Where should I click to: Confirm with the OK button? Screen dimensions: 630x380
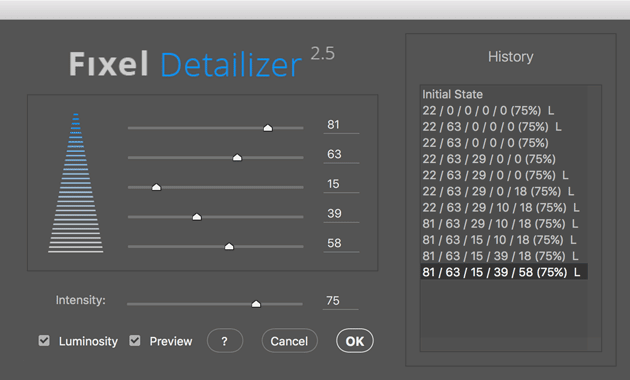355,341
